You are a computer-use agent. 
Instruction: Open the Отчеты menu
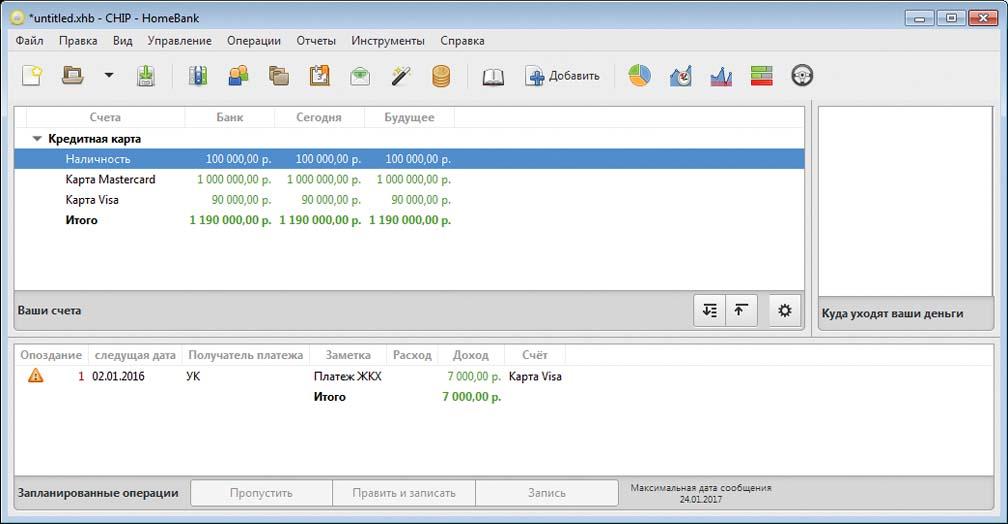(316, 41)
